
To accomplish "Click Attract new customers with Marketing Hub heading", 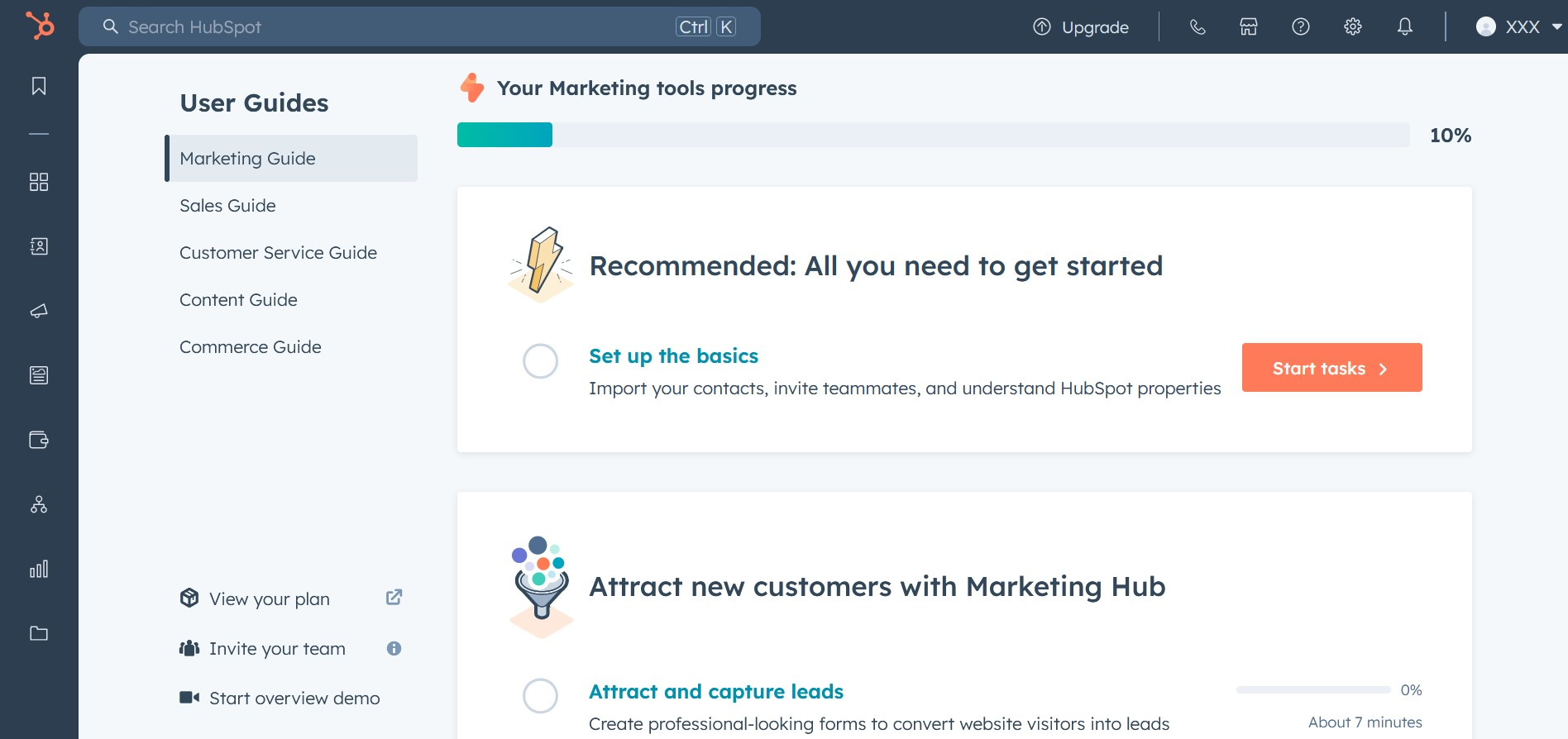I will (877, 587).
